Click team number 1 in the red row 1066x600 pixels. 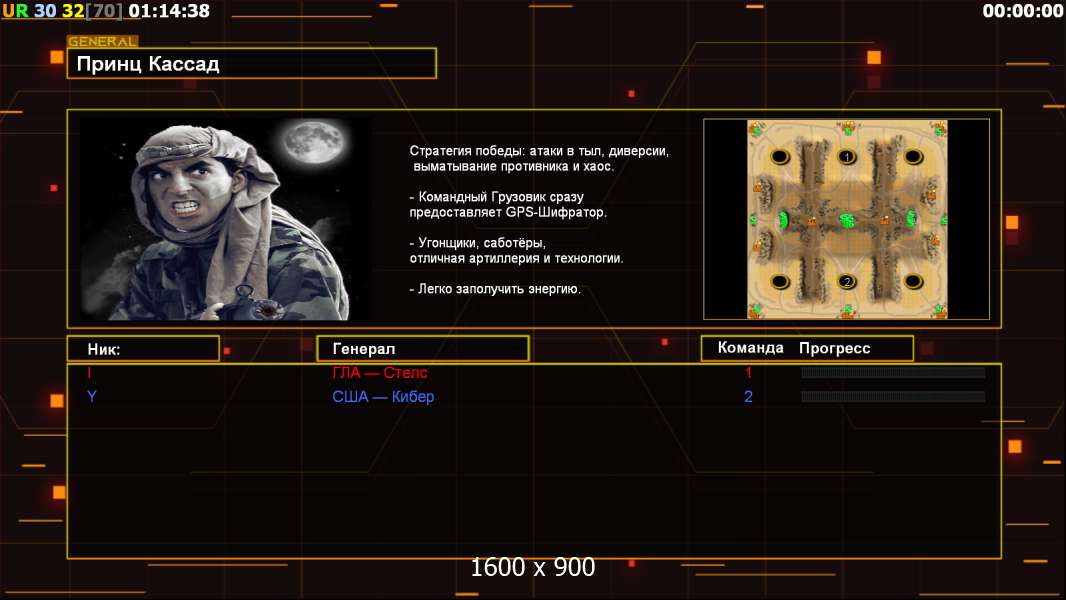749,372
